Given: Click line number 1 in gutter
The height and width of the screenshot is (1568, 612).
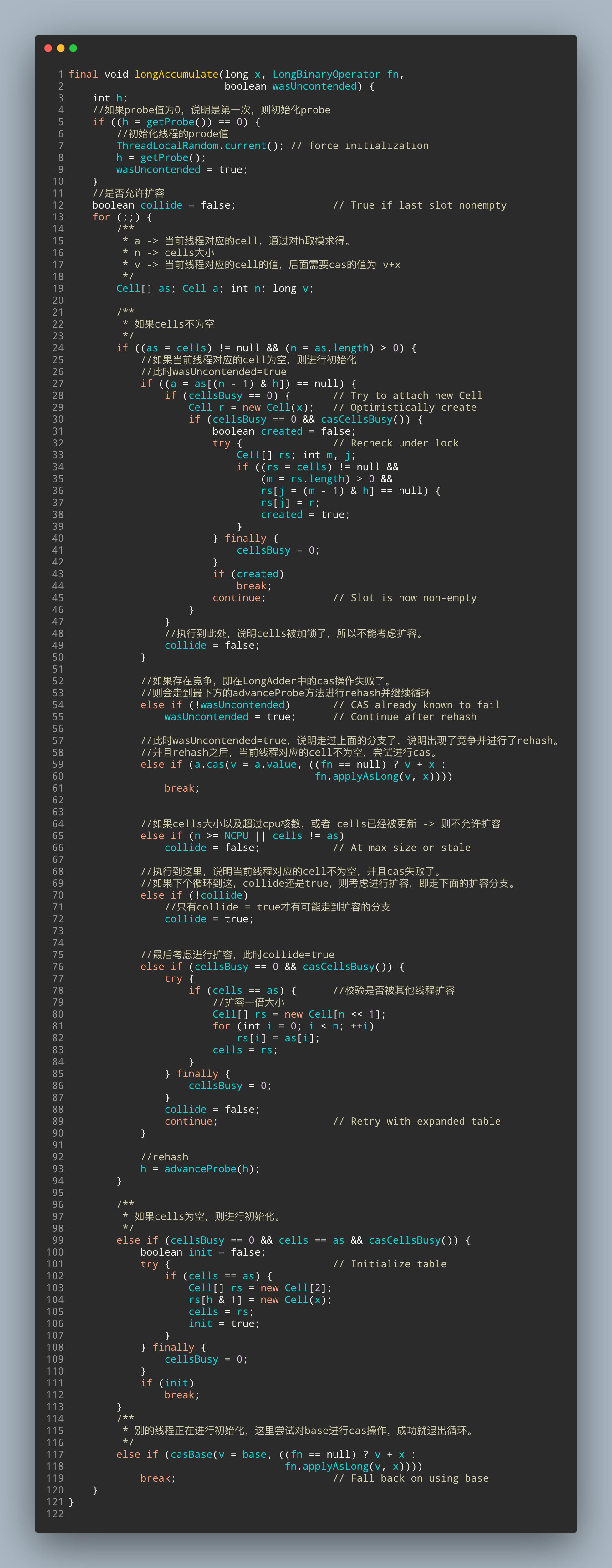Looking at the screenshot, I should coord(60,74).
